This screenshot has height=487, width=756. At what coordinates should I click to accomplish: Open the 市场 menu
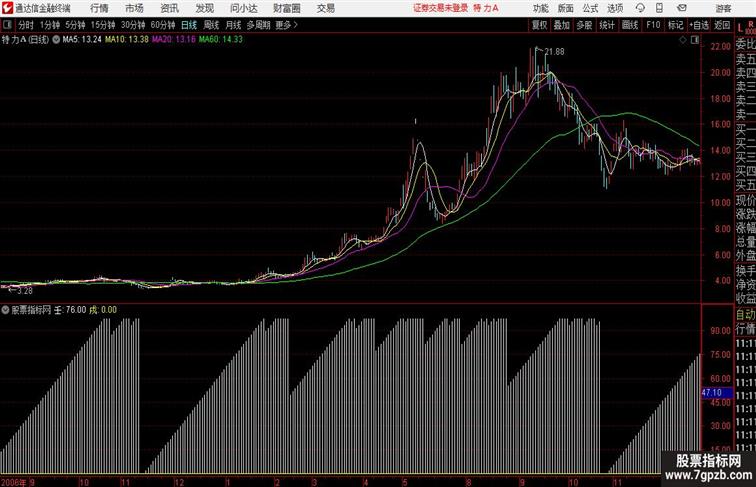tap(134, 8)
